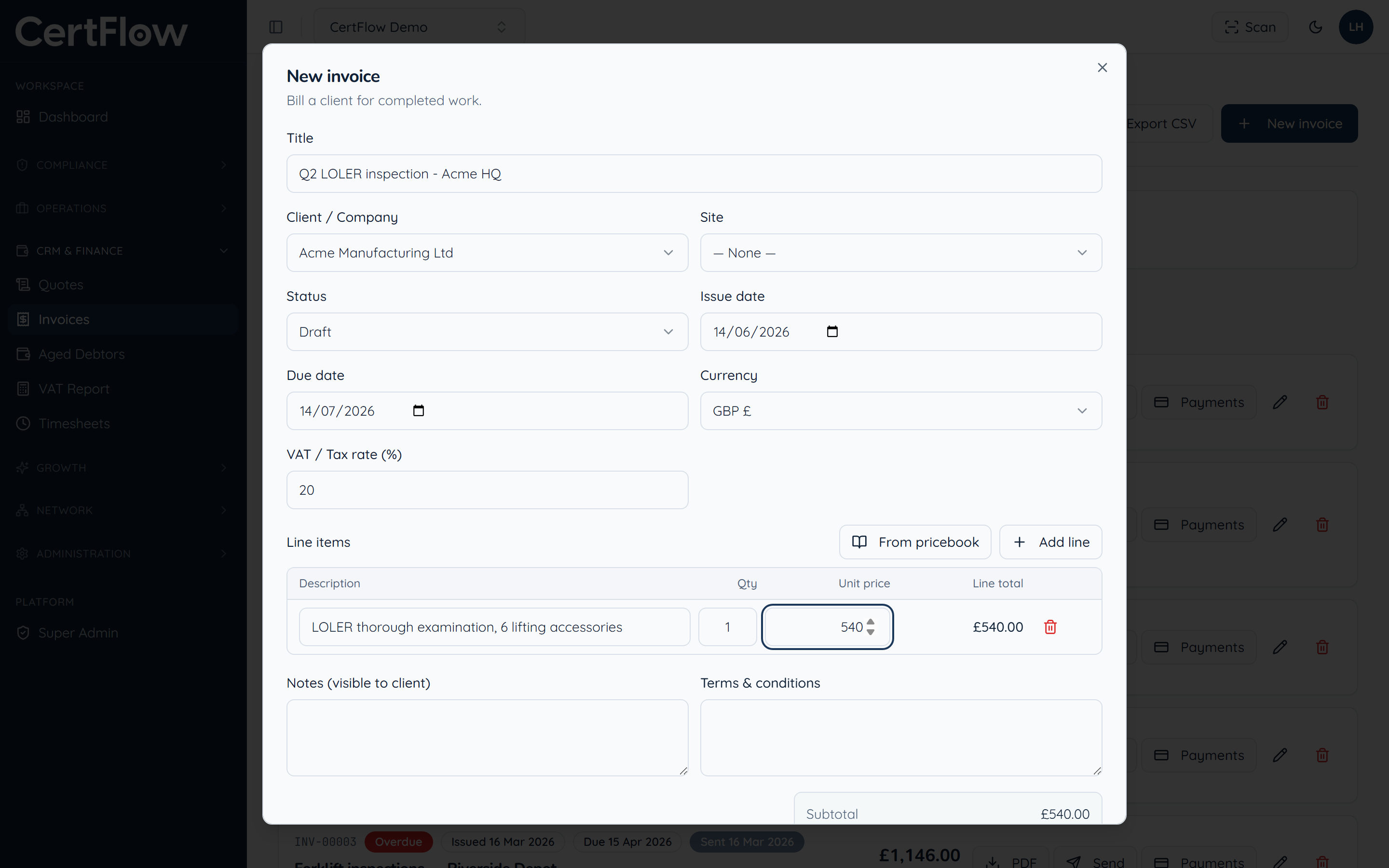The image size is (1389, 868).
Task: Open Invoices in the sidebar
Action: pos(123,319)
